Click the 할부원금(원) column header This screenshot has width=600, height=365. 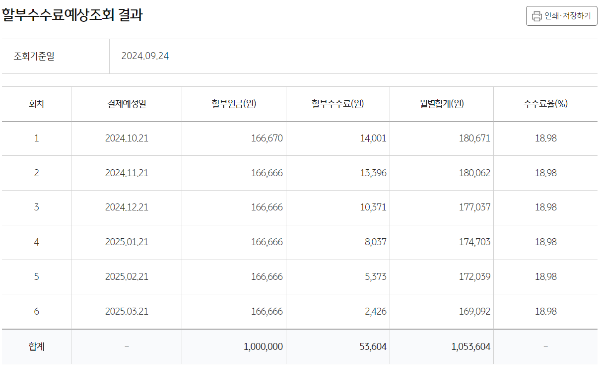[x=234, y=104]
